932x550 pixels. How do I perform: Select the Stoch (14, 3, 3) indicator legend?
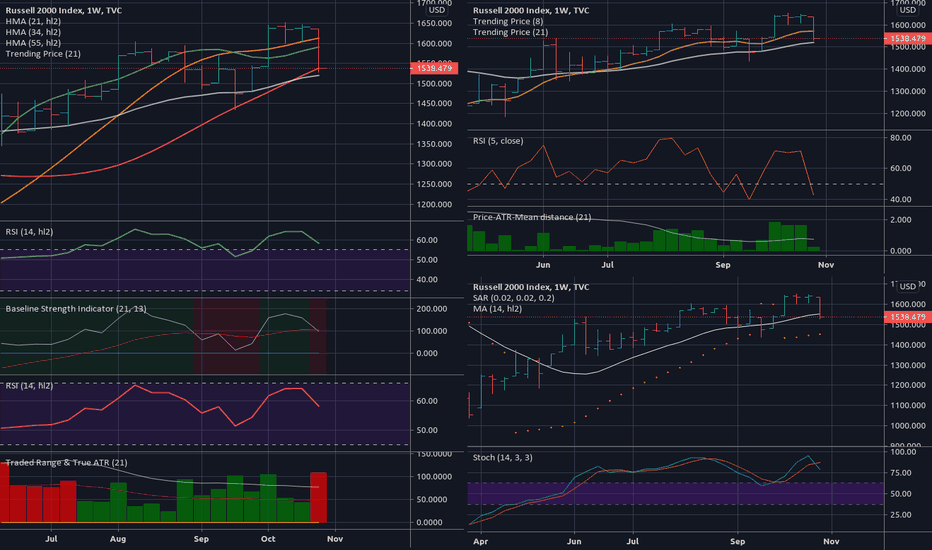tap(502, 458)
